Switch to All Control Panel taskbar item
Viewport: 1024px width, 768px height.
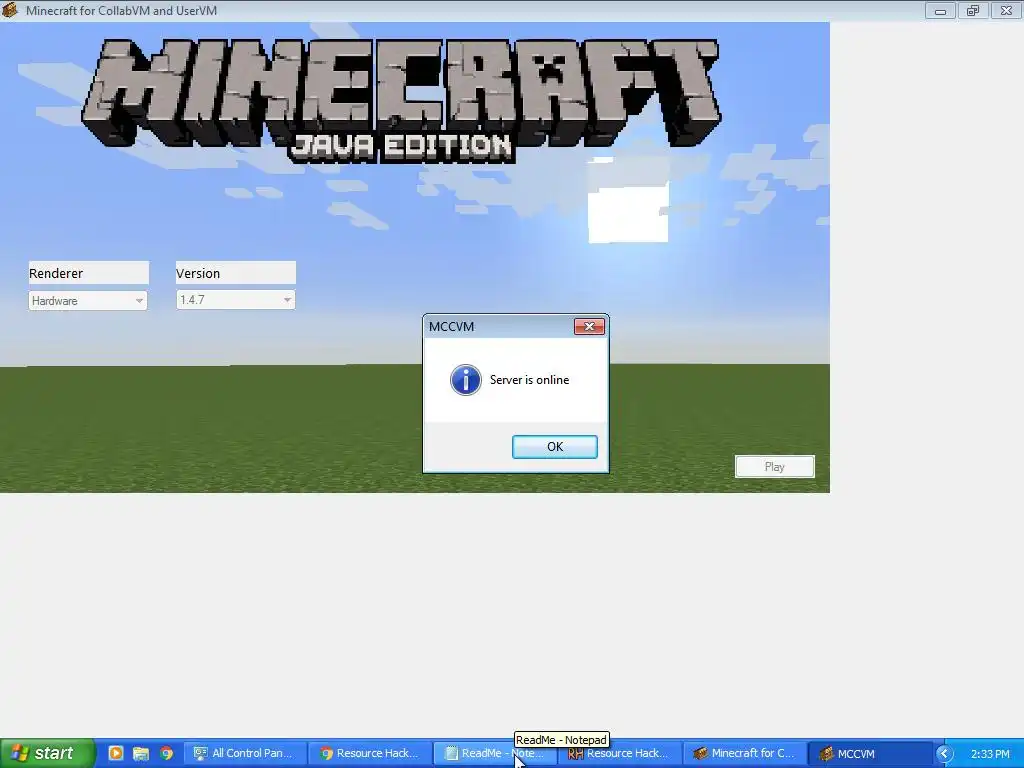click(245, 754)
